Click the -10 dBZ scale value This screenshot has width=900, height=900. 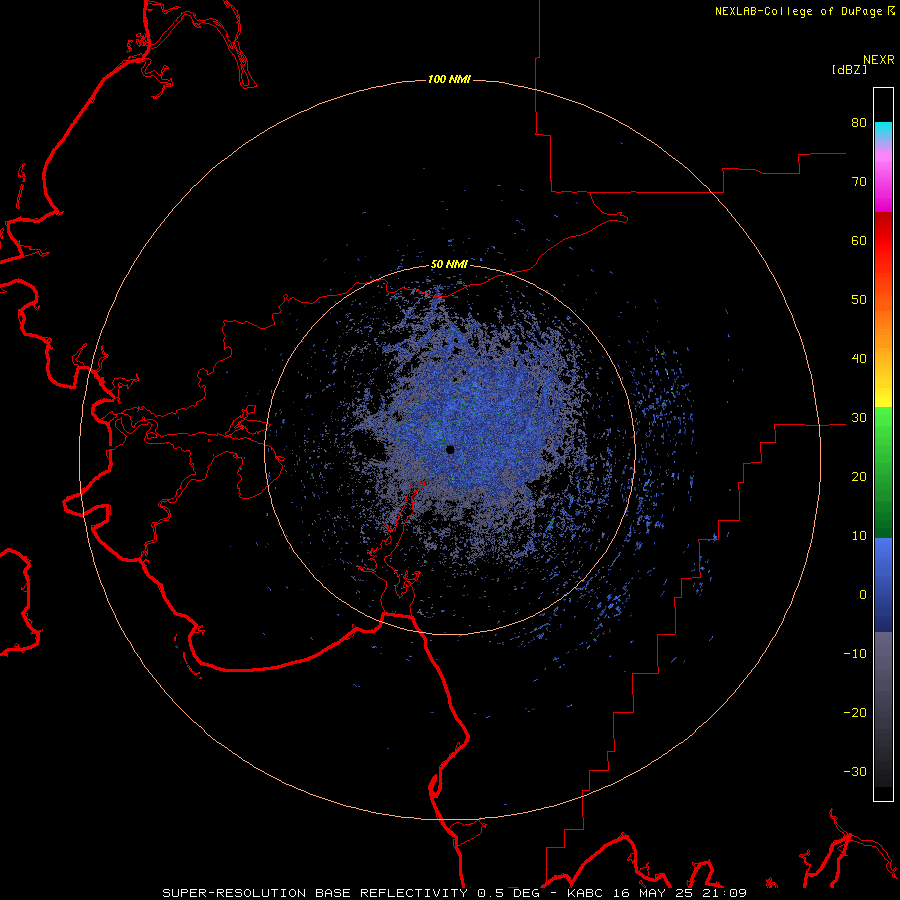click(855, 654)
